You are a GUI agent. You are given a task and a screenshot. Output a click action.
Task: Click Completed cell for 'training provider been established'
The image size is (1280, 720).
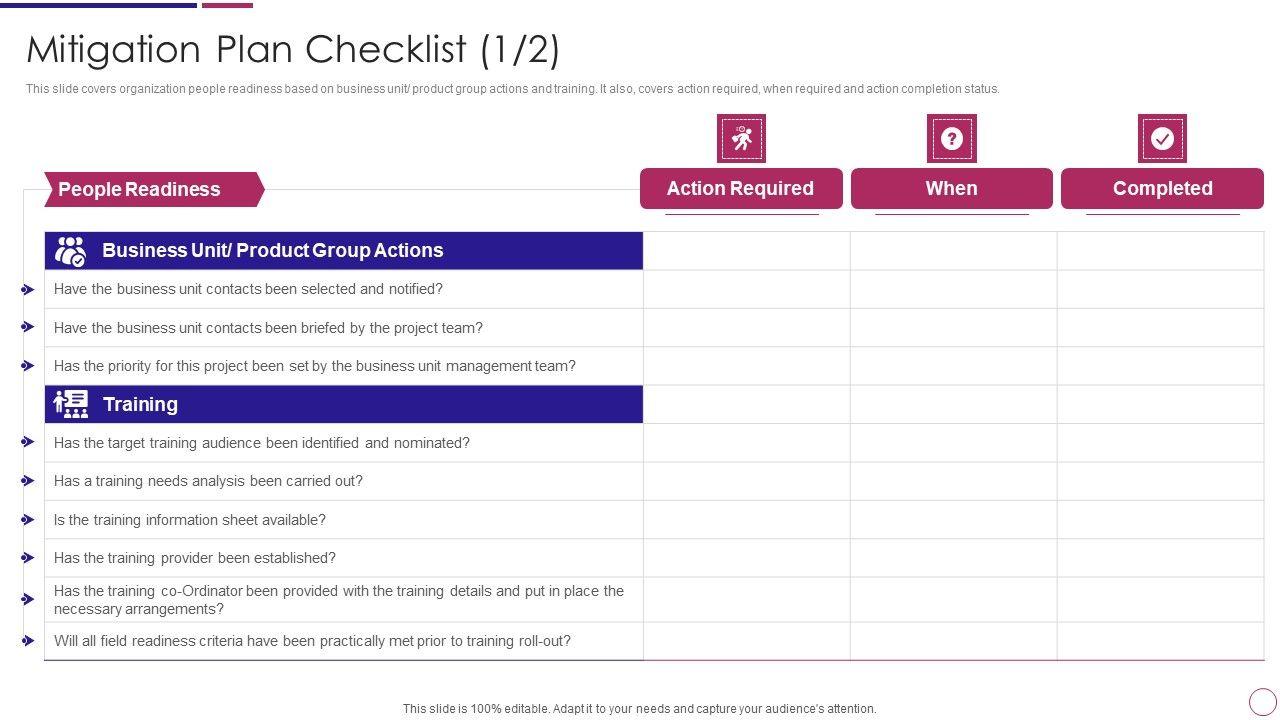click(1160, 558)
